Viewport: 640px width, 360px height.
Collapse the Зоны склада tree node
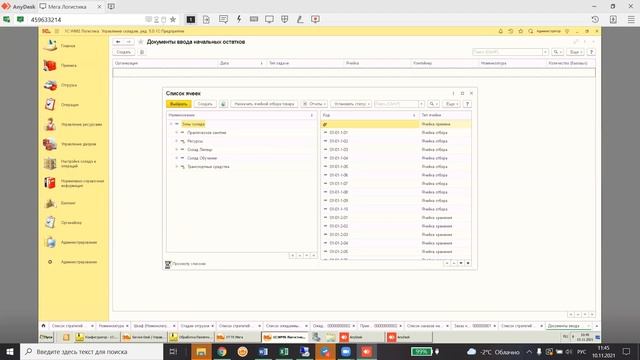coord(171,124)
